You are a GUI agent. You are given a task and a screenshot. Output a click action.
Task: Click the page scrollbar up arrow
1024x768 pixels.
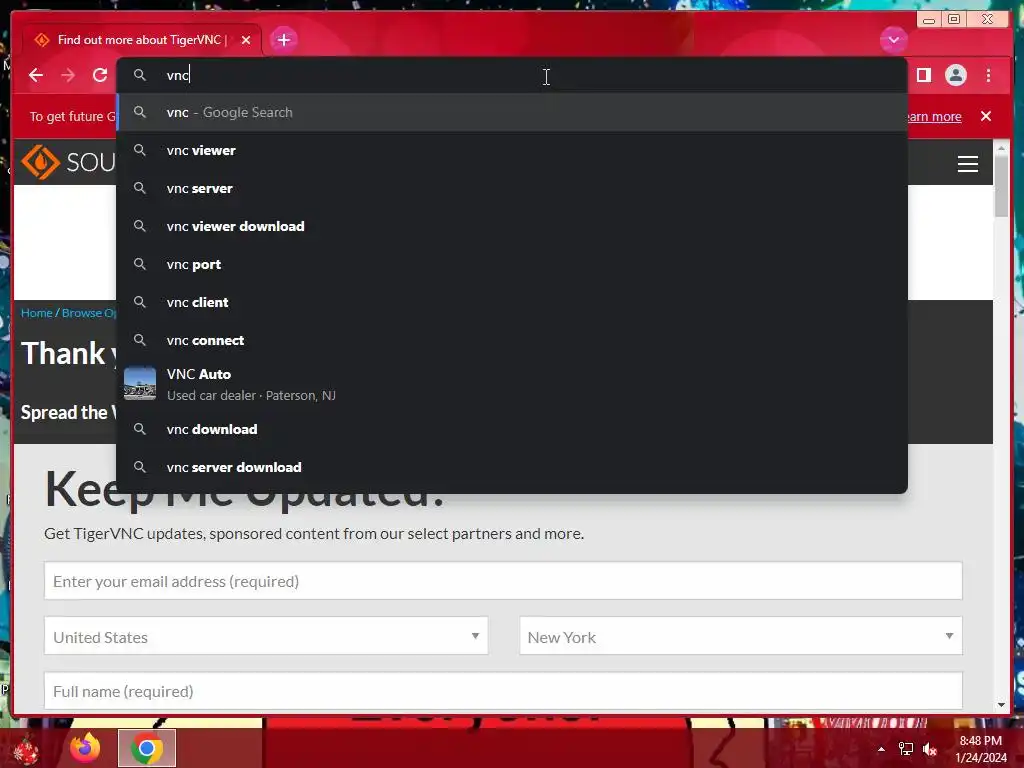tap(1002, 149)
